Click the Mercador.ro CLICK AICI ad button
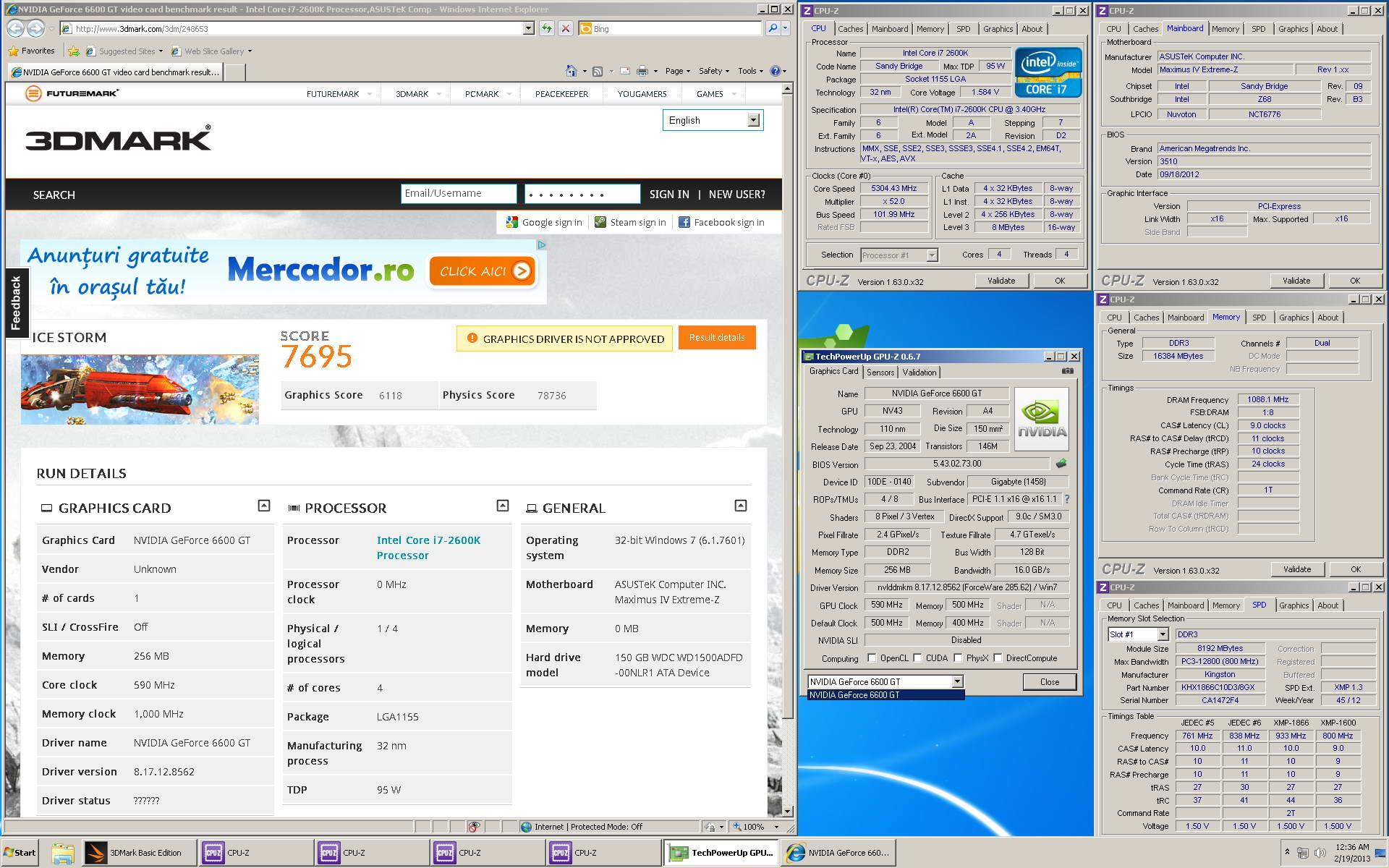 click(483, 271)
